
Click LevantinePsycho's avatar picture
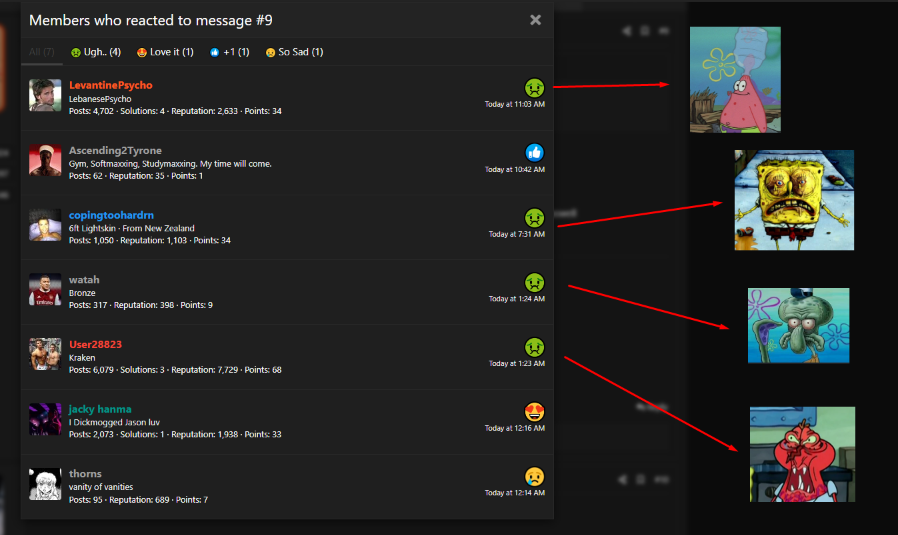[45, 95]
